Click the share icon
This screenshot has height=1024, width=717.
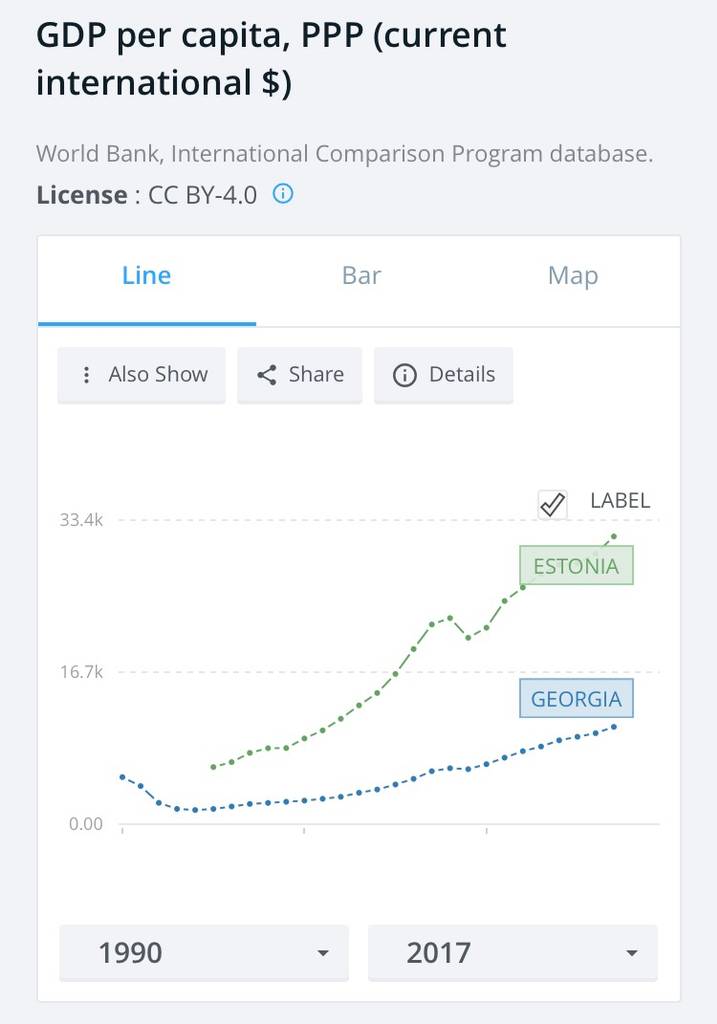[x=267, y=375]
